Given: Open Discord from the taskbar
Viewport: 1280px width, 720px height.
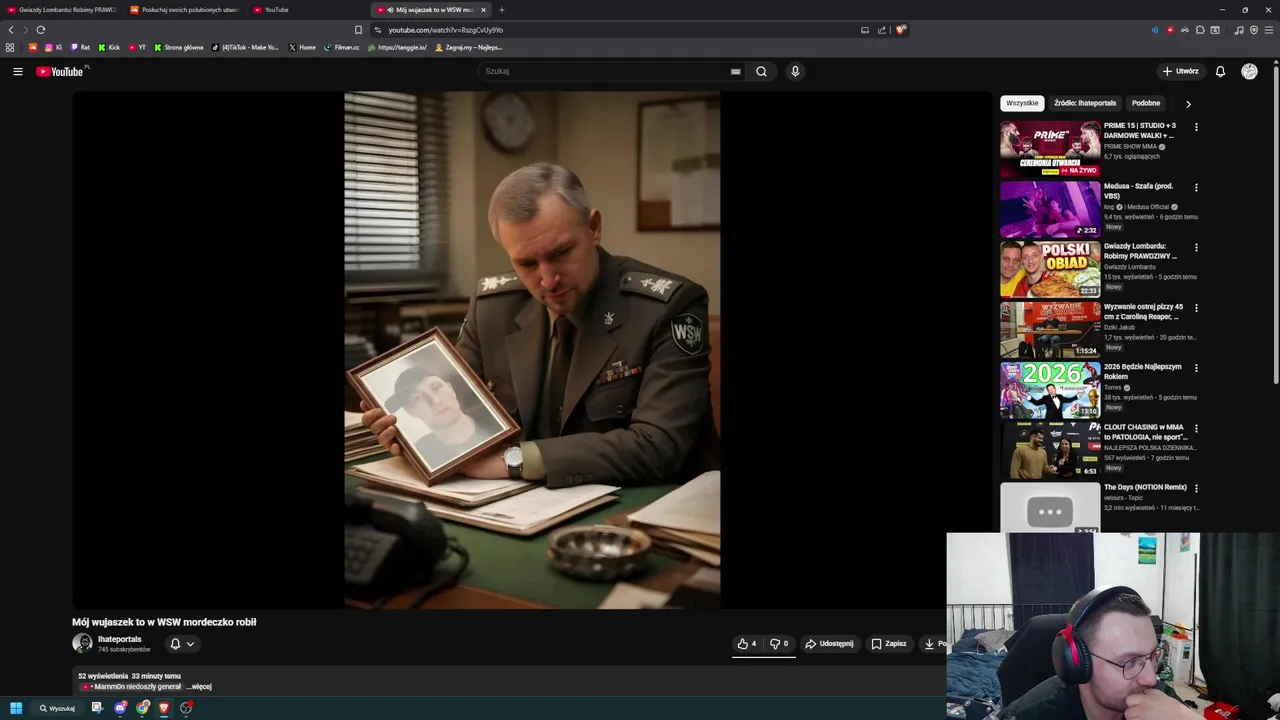Looking at the screenshot, I should [x=120, y=708].
